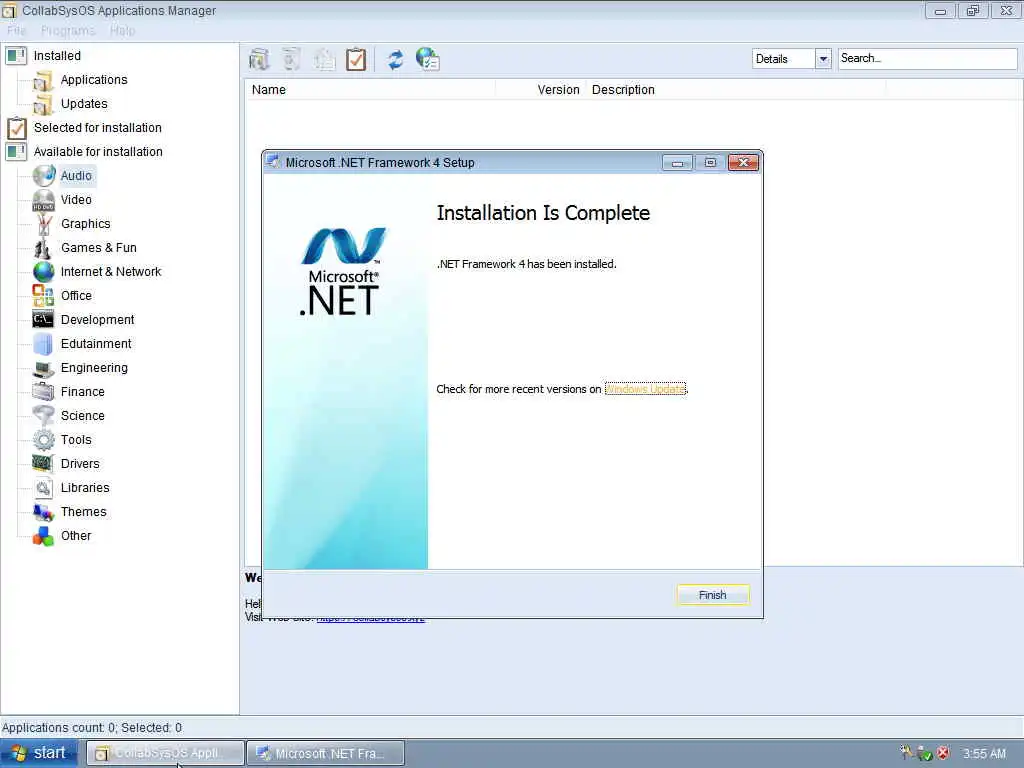Select the Engineering computer icon
This screenshot has width=1024, height=768.
(44, 368)
